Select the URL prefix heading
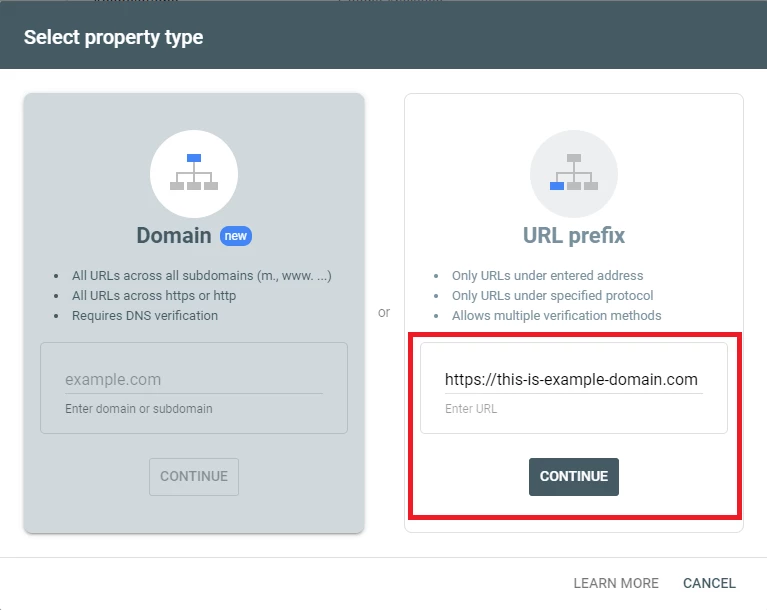 click(573, 236)
